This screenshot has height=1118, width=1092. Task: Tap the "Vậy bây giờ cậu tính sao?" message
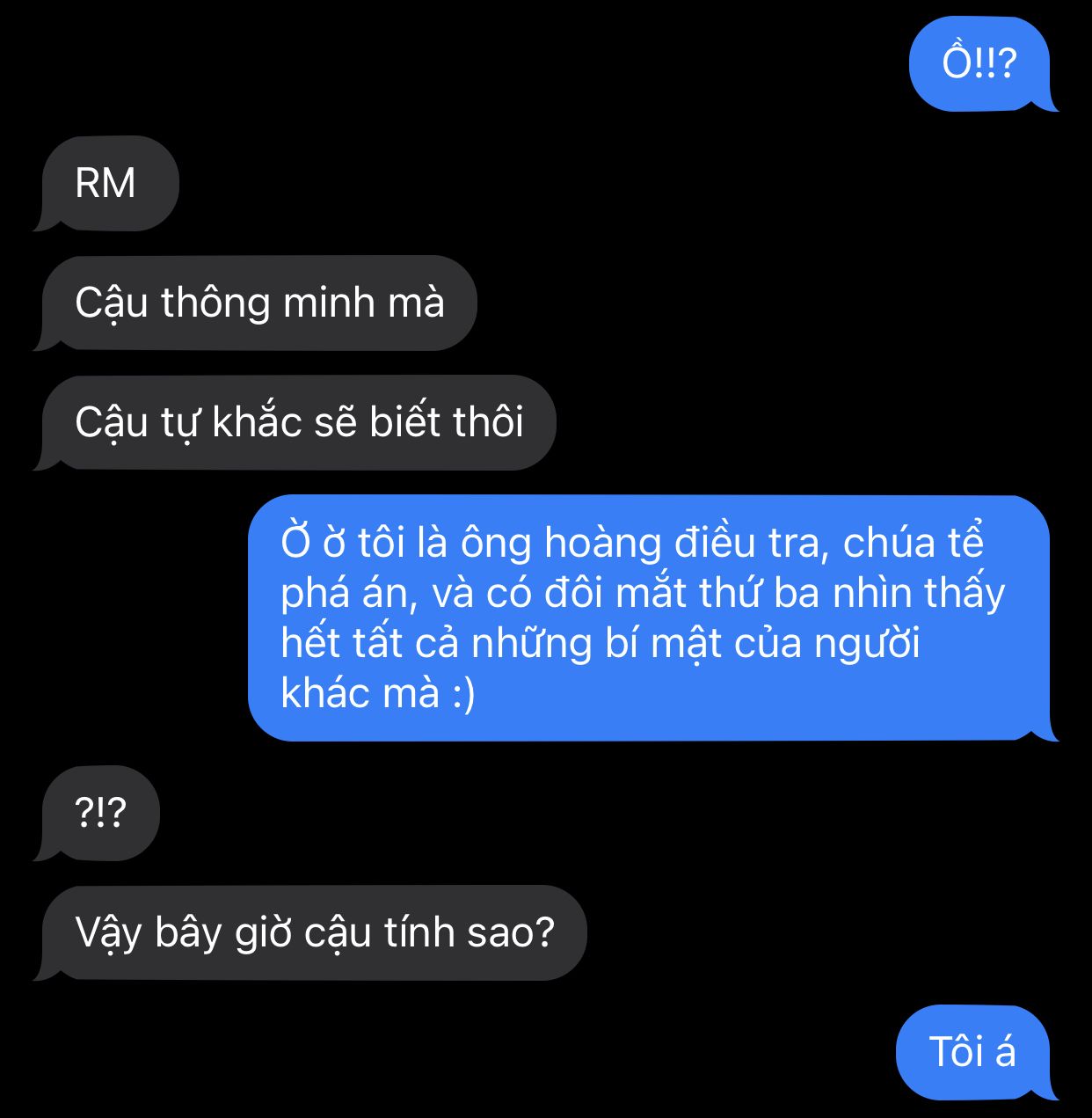coord(311,933)
